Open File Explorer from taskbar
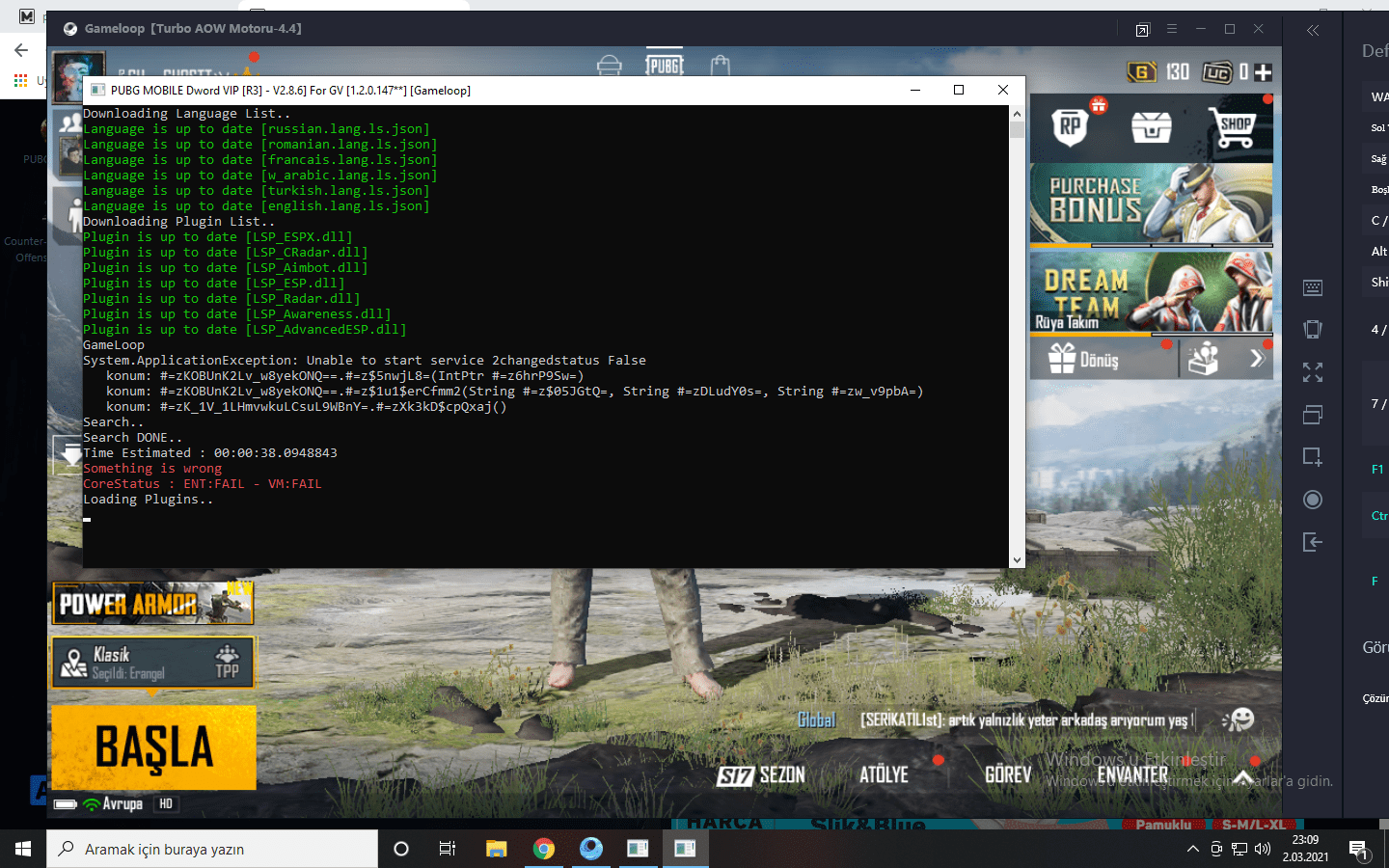The width and height of the screenshot is (1389, 868). point(496,849)
